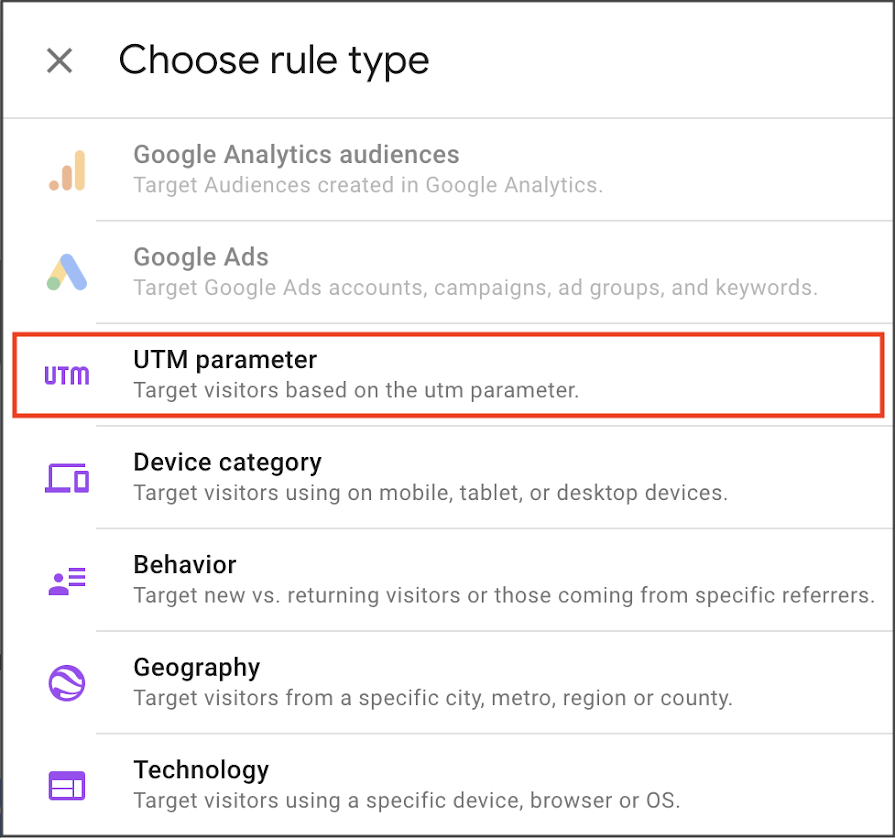Choose the UTM parameter rule title

[x=225, y=360]
